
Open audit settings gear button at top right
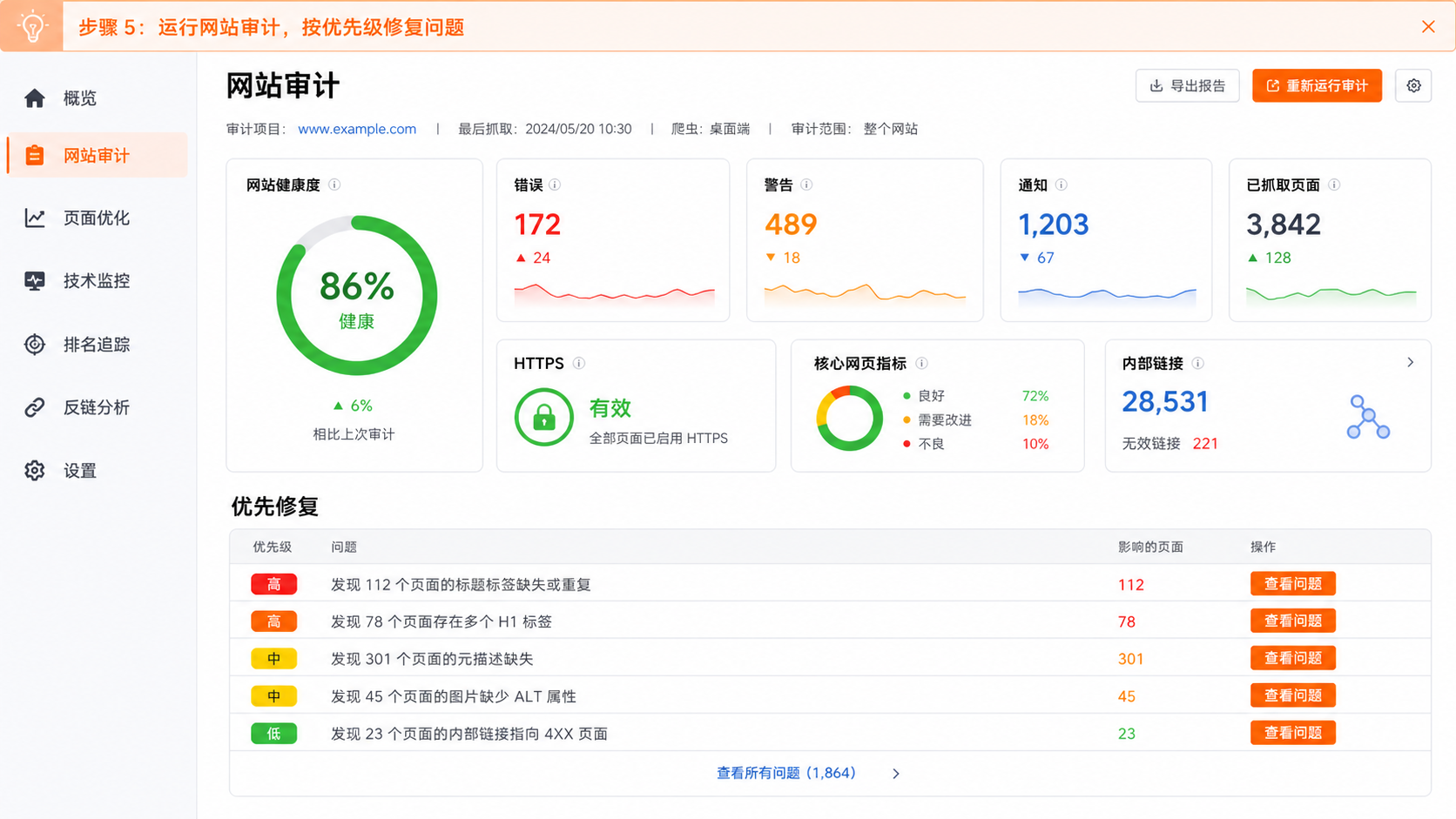click(1413, 85)
